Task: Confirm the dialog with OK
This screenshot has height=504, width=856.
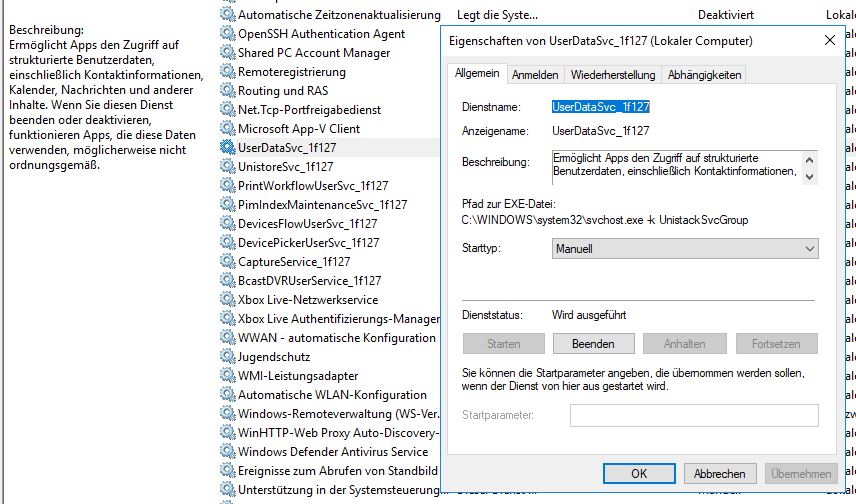Action: point(639,473)
